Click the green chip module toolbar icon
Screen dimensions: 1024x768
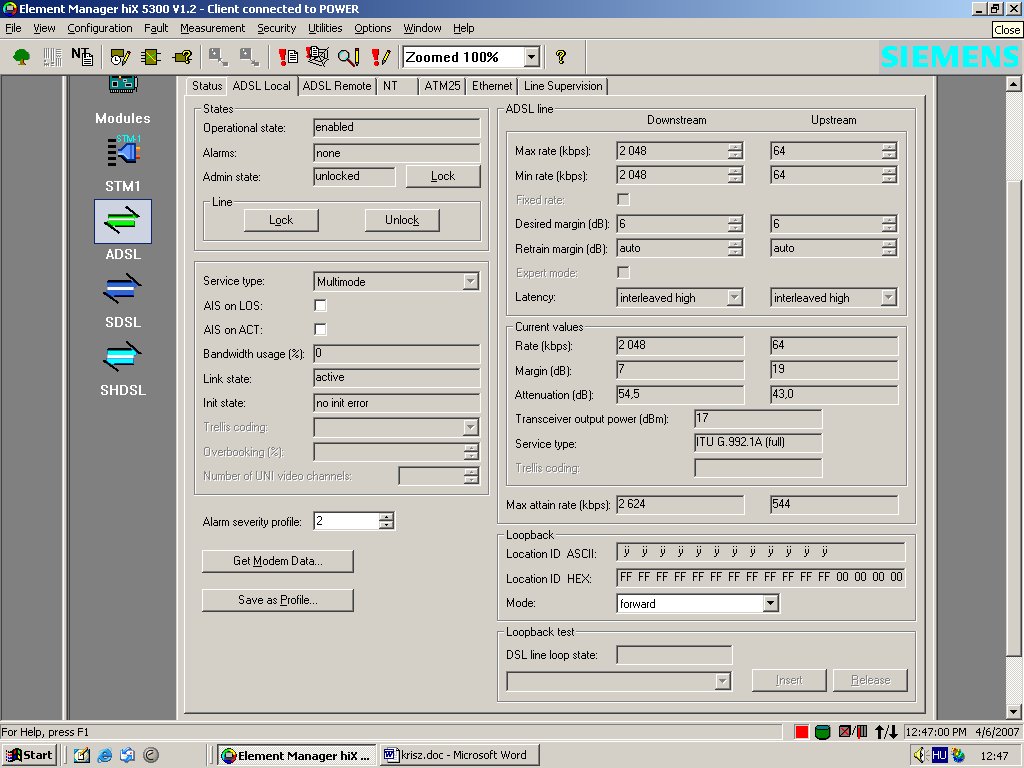coord(151,57)
